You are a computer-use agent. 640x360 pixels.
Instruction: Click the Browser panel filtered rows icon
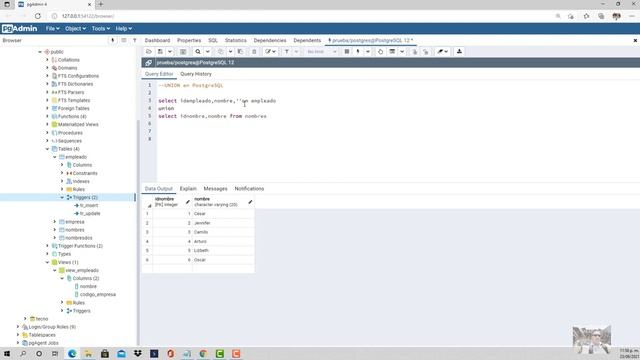pos(134,40)
